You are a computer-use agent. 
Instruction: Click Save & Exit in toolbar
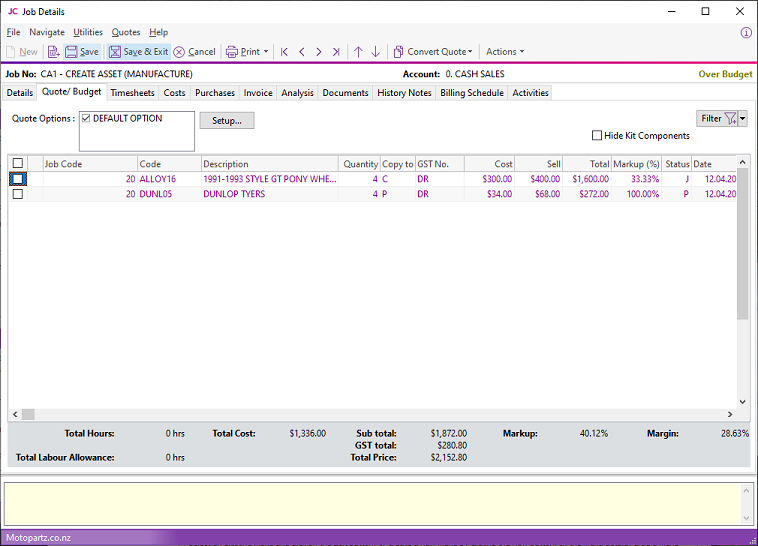click(x=138, y=52)
